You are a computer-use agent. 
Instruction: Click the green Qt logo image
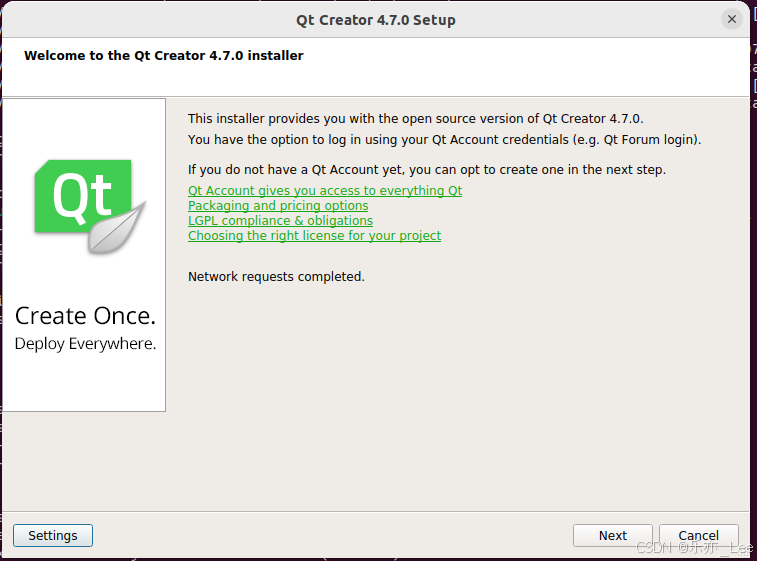tap(90, 206)
